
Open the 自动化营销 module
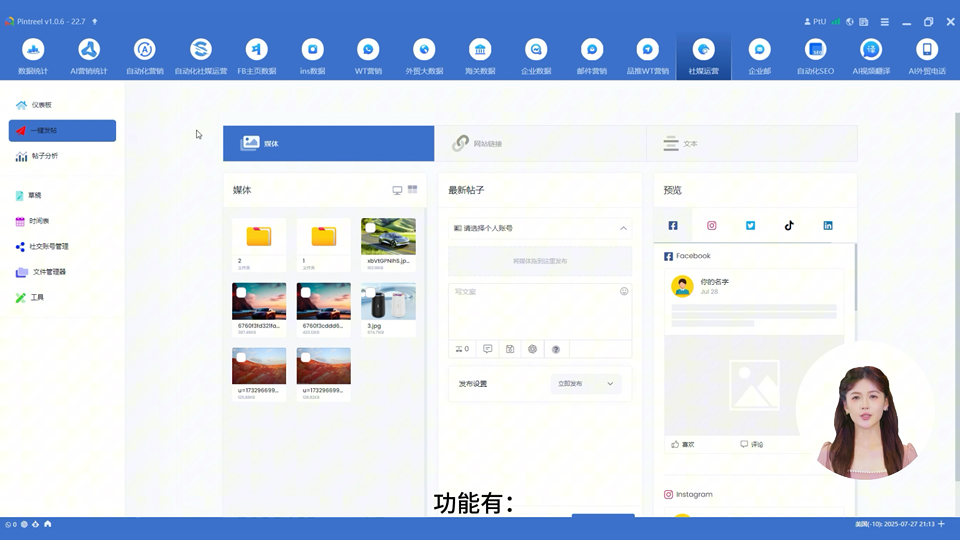[x=144, y=56]
